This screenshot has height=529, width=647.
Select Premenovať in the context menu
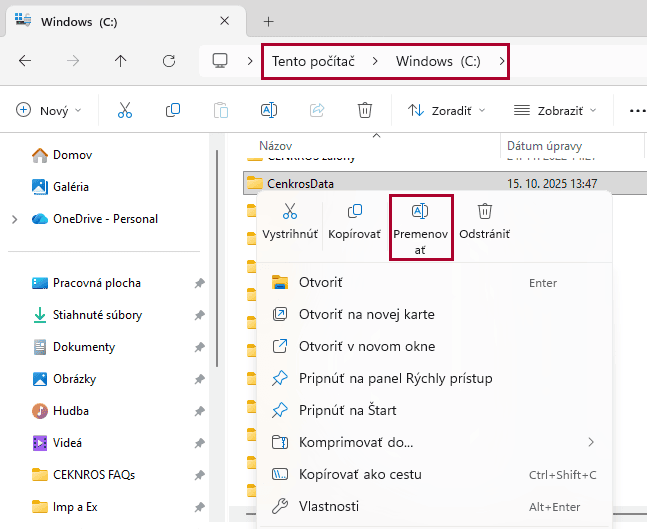pos(420,228)
